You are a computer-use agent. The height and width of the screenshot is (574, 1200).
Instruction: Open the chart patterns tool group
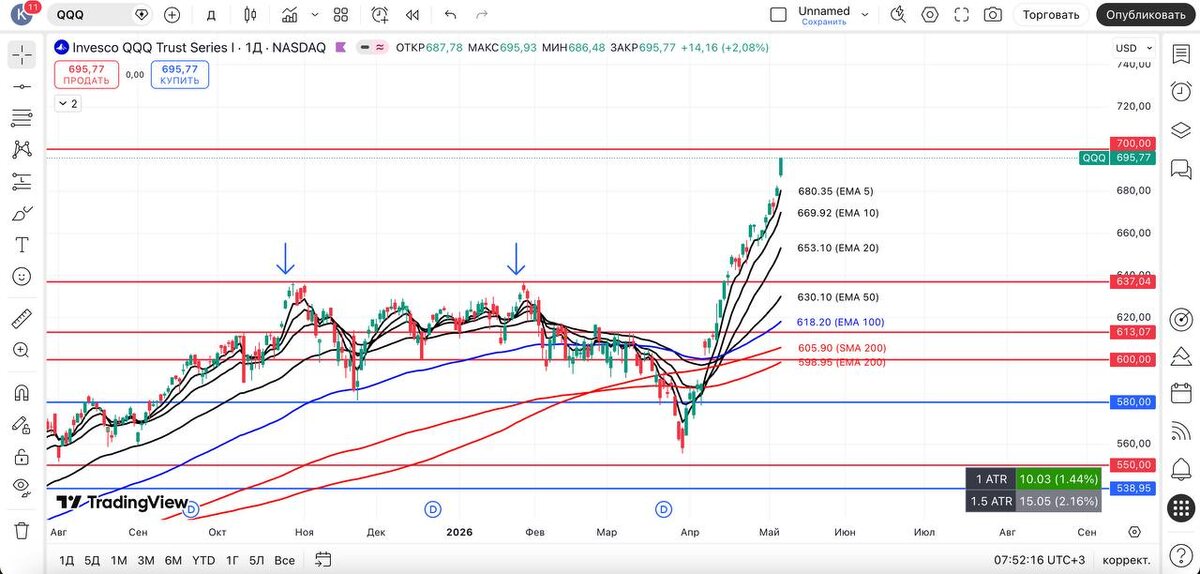[22, 150]
